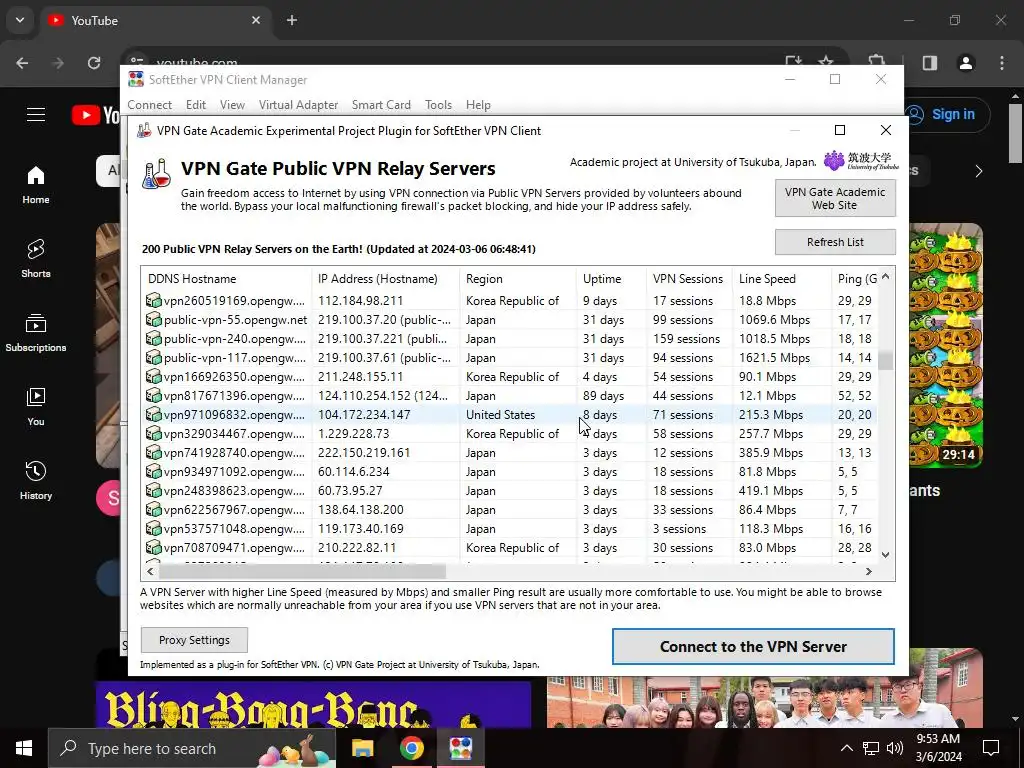Viewport: 1024px width, 768px height.
Task: Select server icon for vpn708709471.opengw
Action: click(x=153, y=547)
